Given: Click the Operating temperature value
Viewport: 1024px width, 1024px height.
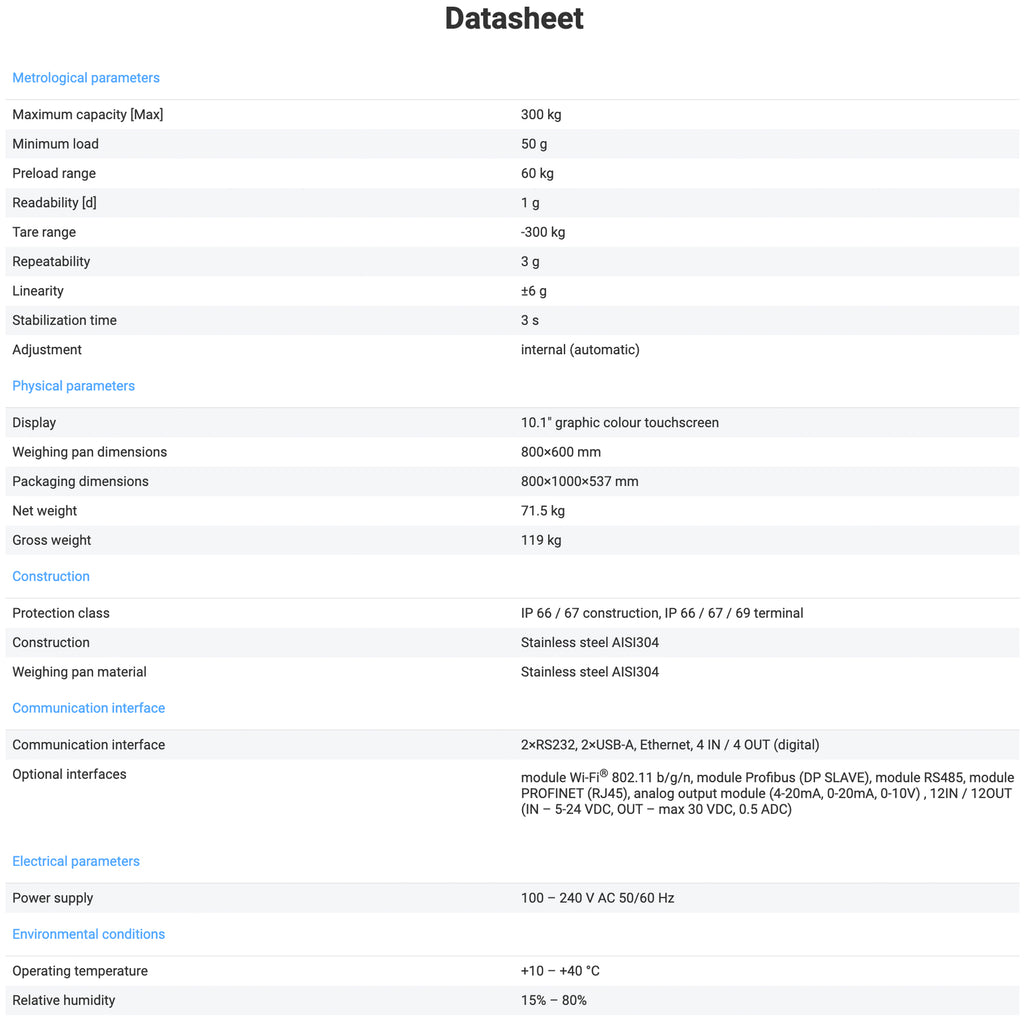Looking at the screenshot, I should 560,971.
